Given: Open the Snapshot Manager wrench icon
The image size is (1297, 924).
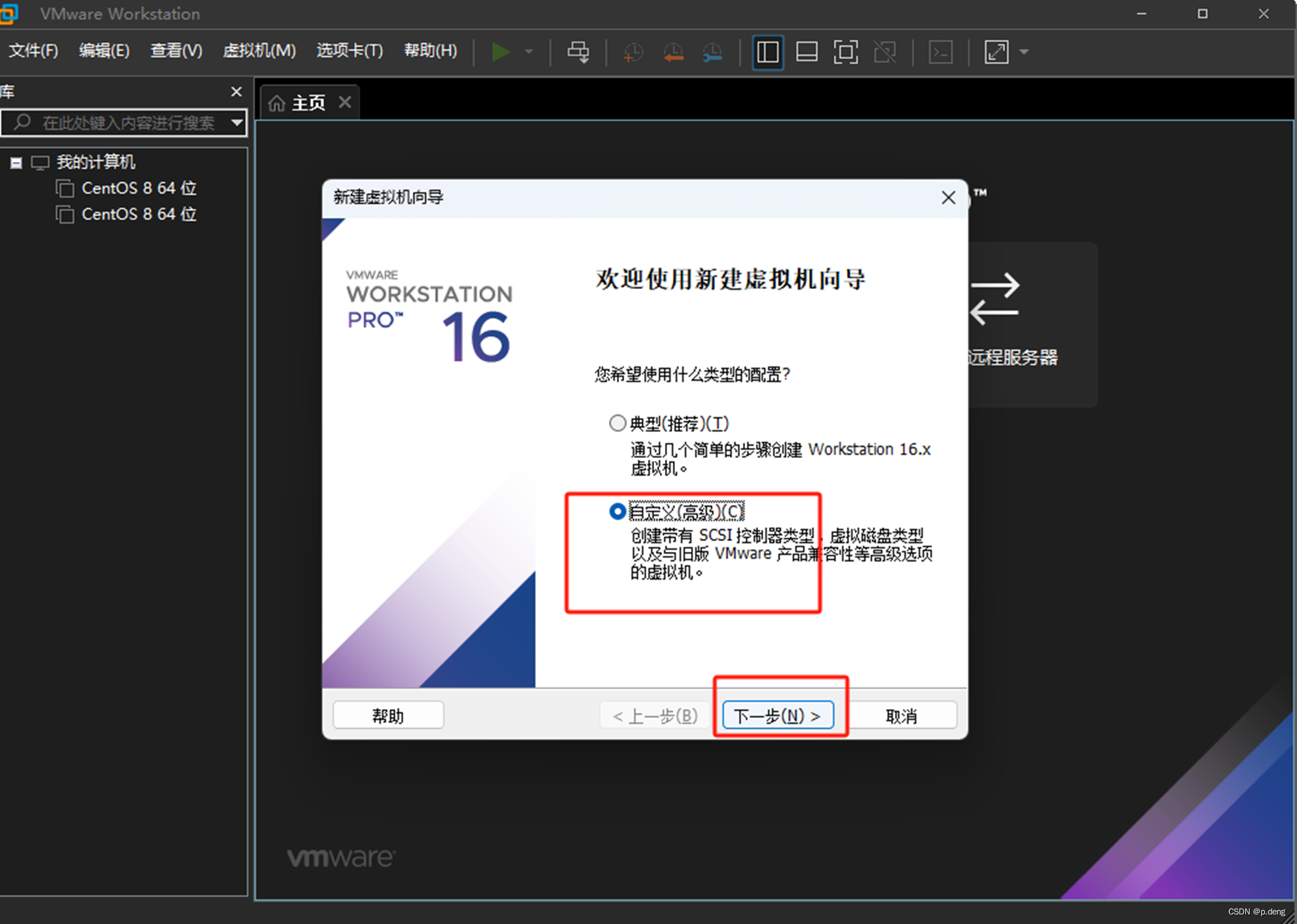Looking at the screenshot, I should point(712,52).
